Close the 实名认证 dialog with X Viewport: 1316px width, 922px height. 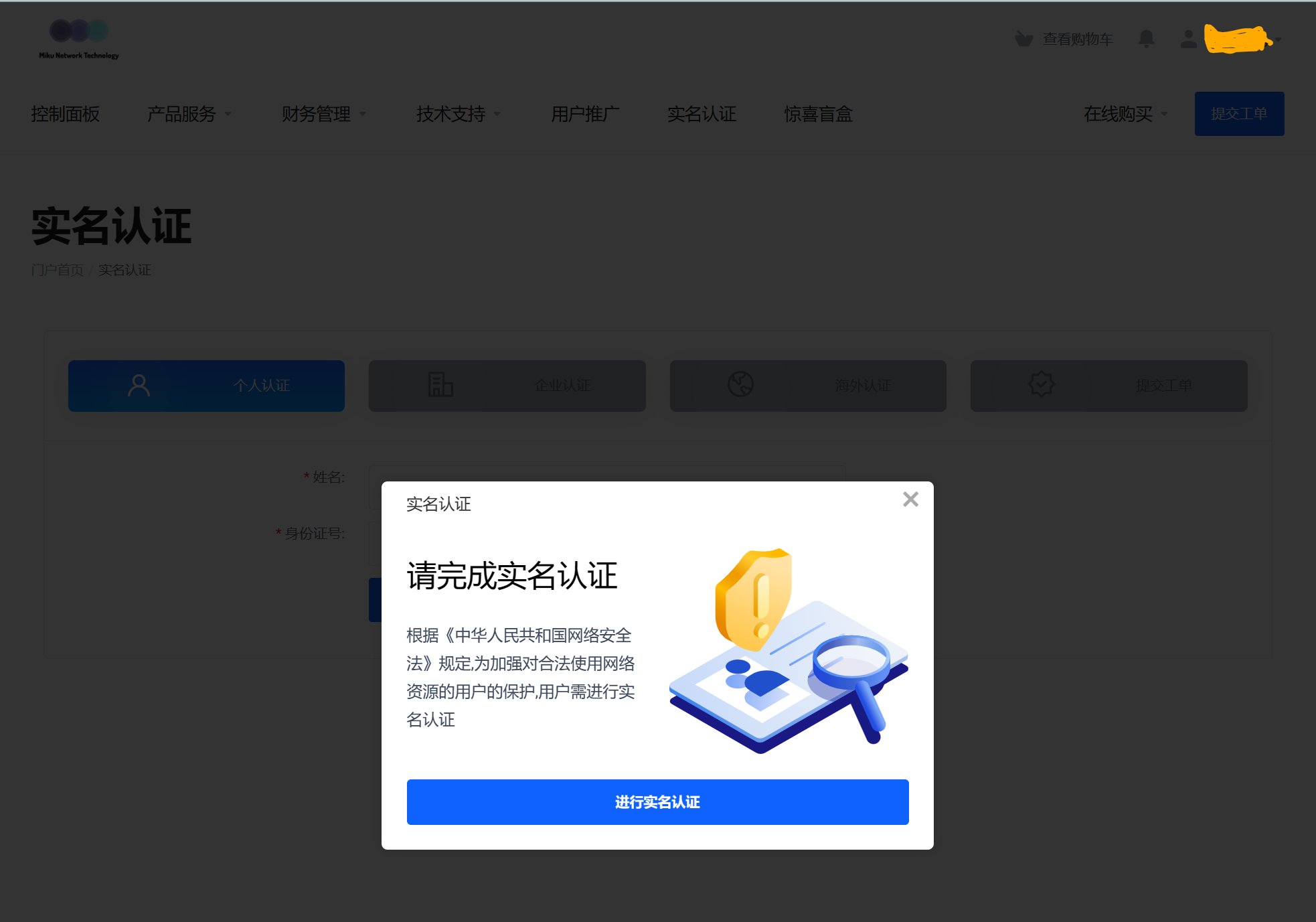910,500
